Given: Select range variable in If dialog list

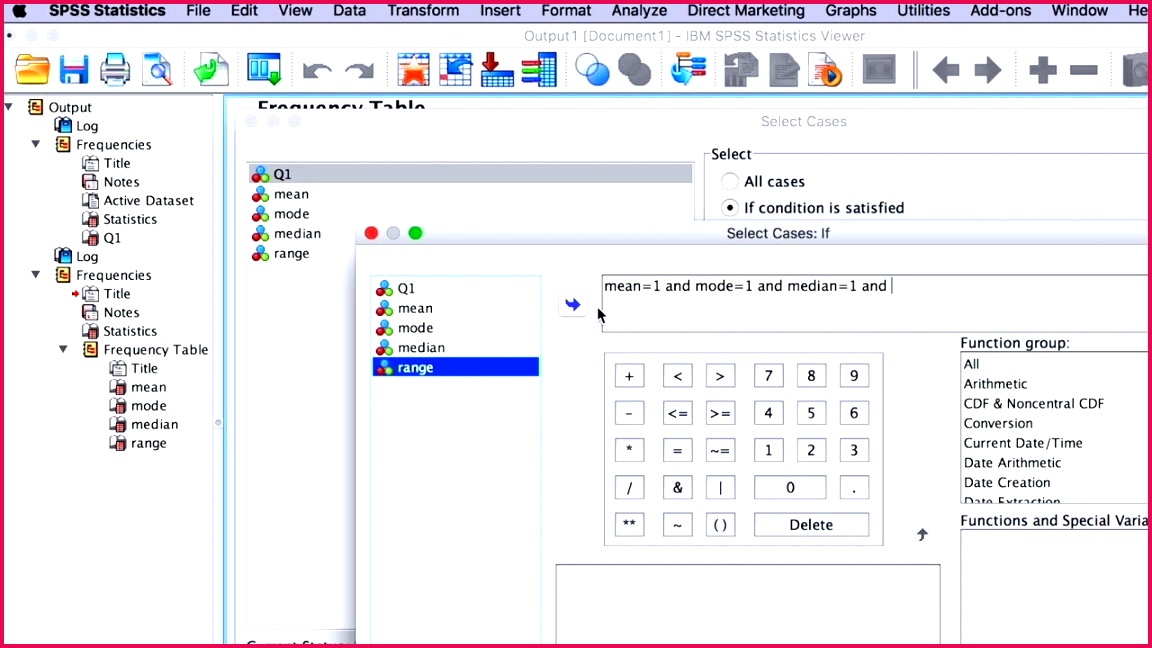Looking at the screenshot, I should click(456, 367).
